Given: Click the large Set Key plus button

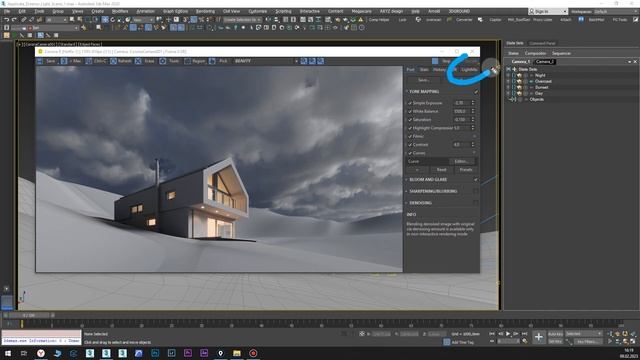Looking at the screenshot, I should [x=539, y=337].
